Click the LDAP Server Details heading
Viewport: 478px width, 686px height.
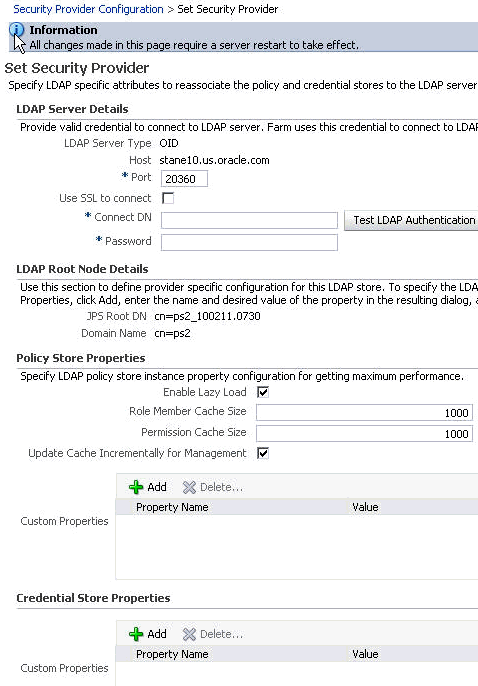[72, 109]
